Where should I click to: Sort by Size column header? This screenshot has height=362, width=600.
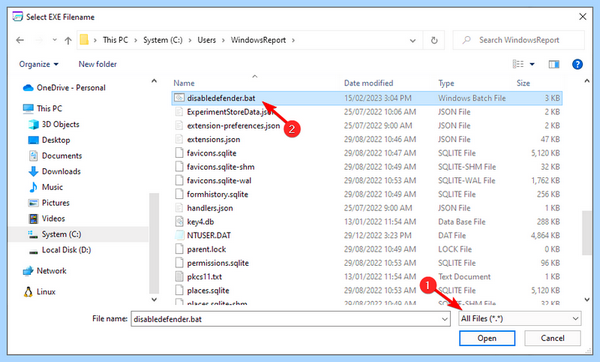523,83
